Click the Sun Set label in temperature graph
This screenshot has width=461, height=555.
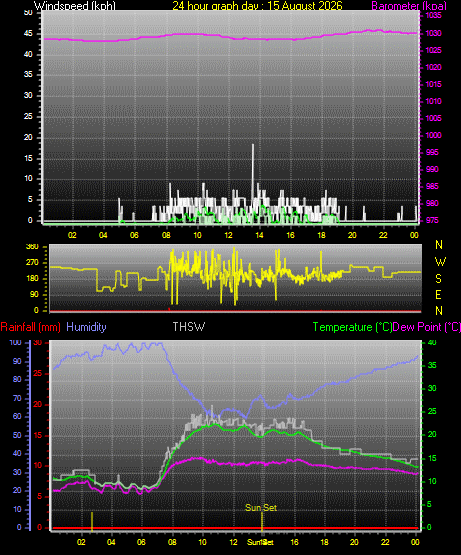(261, 508)
